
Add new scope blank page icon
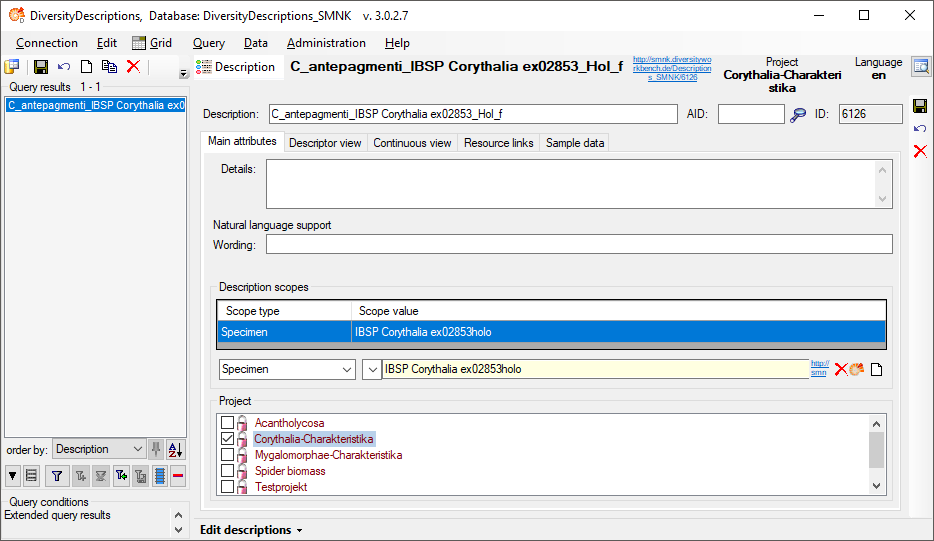876,370
